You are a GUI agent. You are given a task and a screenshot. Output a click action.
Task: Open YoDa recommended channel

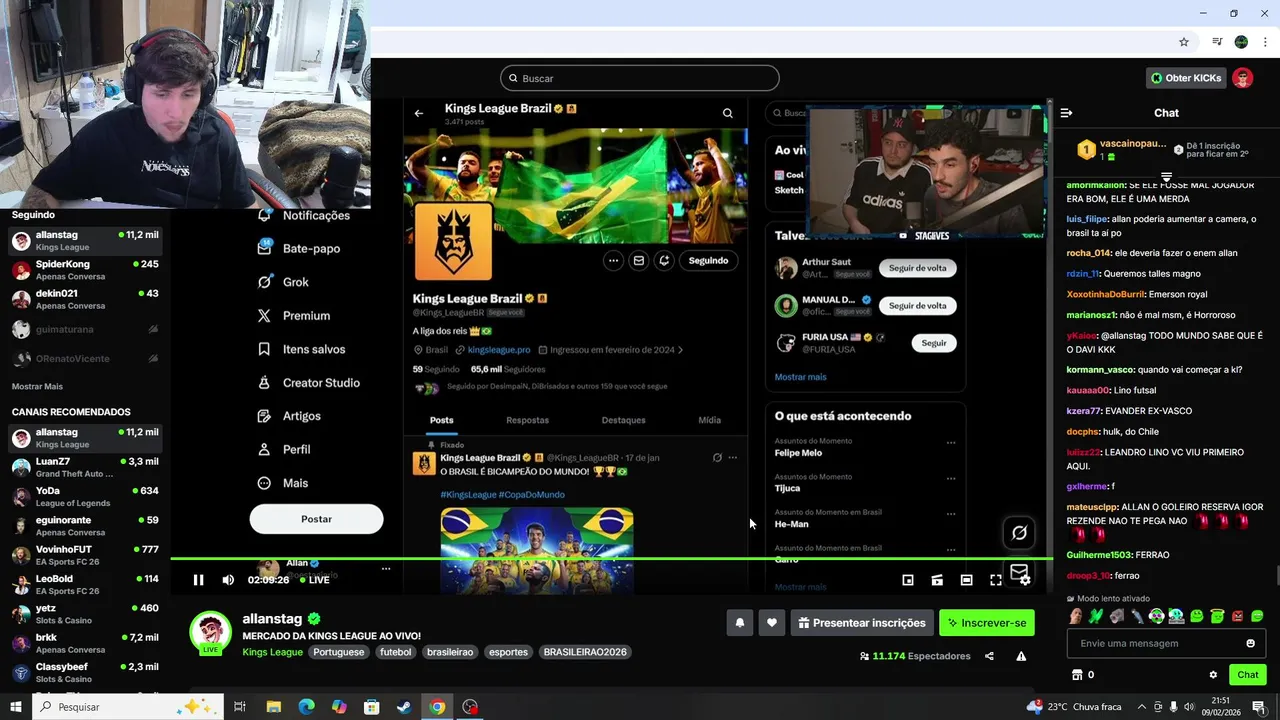[85, 497]
